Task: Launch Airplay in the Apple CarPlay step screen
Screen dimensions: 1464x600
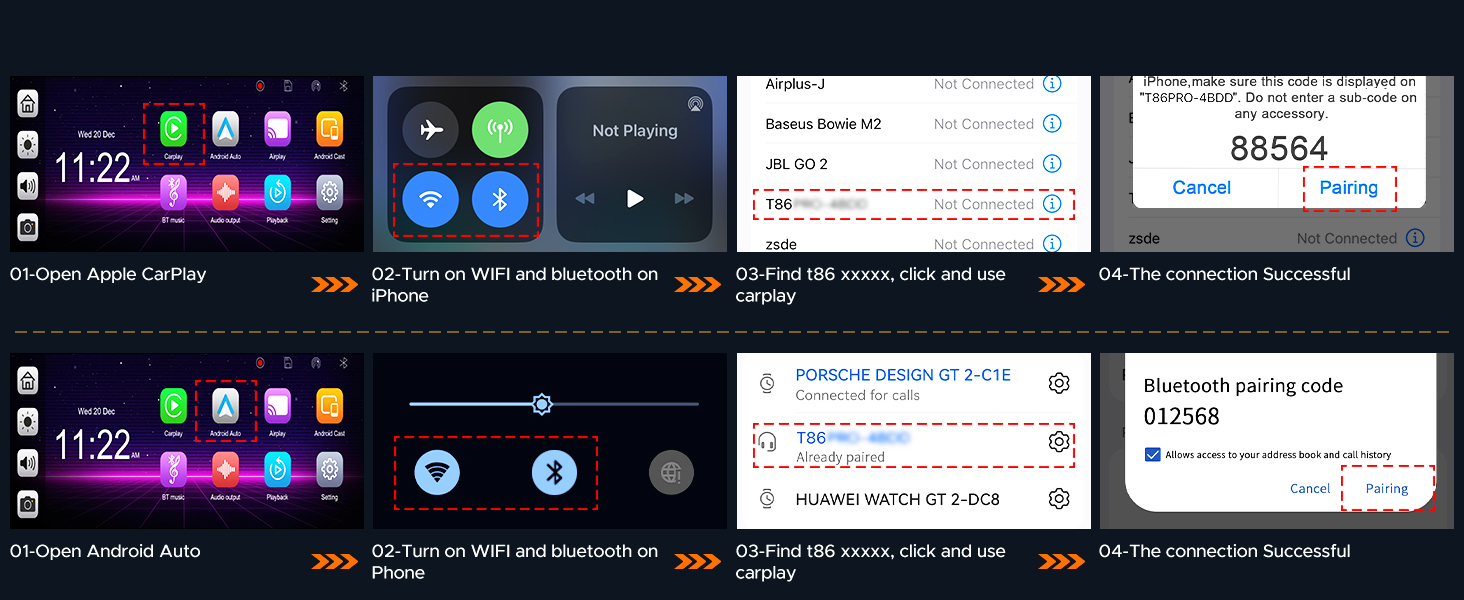Action: coord(278,128)
